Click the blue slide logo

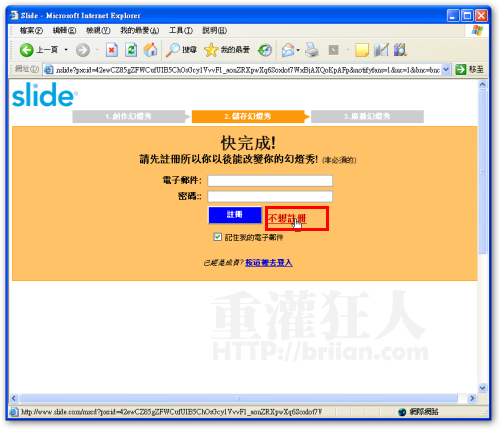coord(45,95)
